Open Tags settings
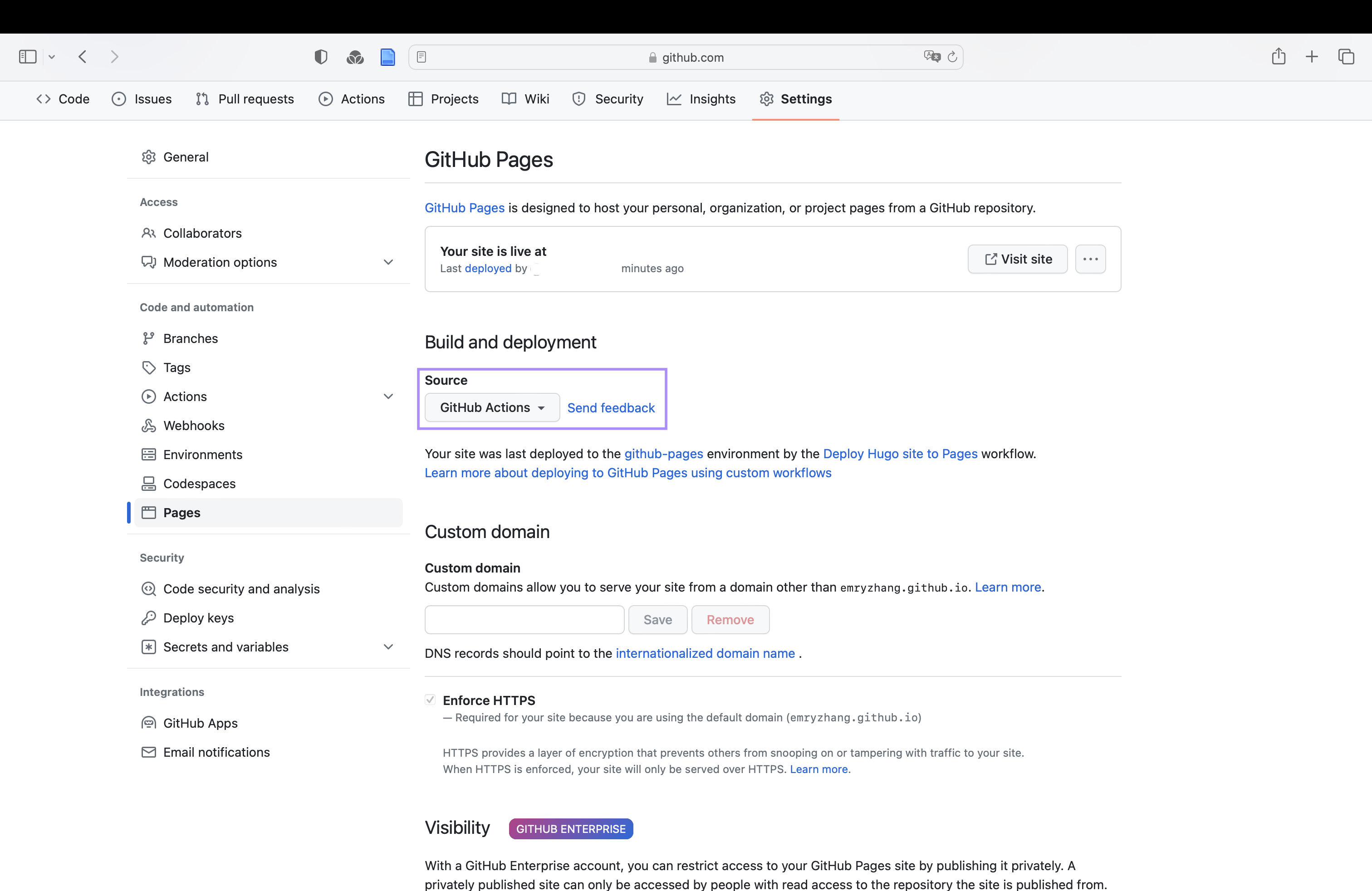This screenshot has width=1372, height=891. point(268,367)
